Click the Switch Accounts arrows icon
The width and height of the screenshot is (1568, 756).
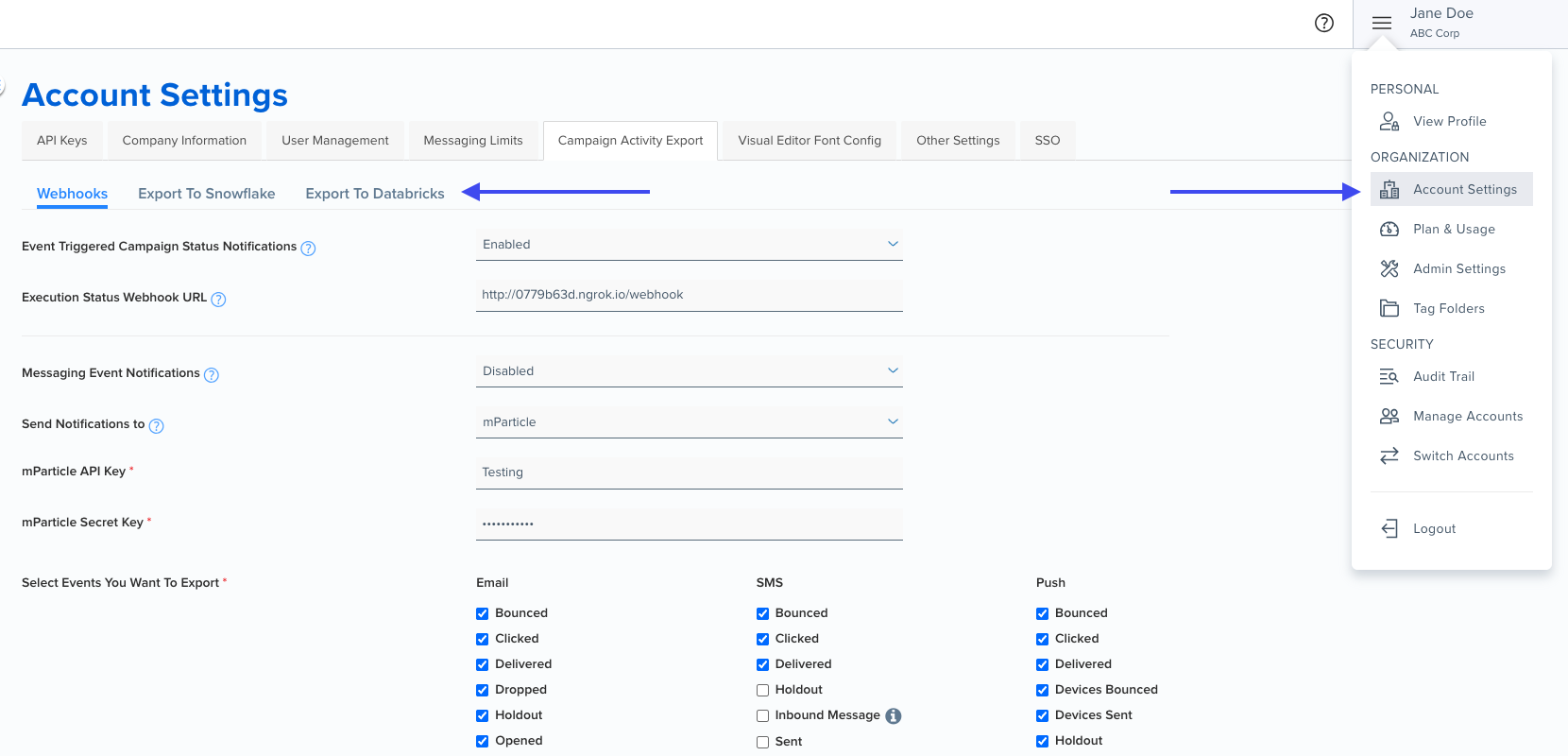1389,455
